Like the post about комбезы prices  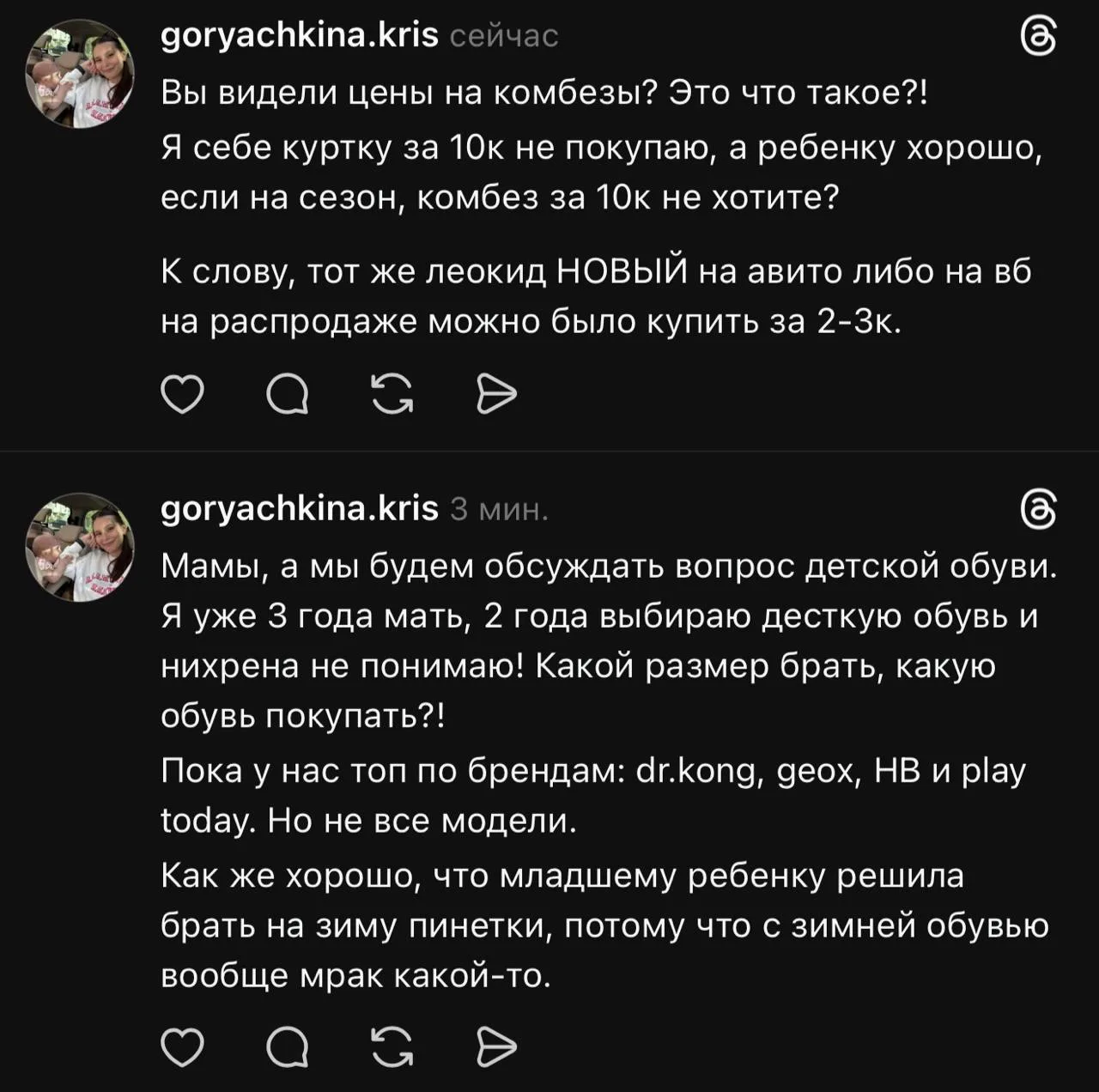(x=183, y=395)
